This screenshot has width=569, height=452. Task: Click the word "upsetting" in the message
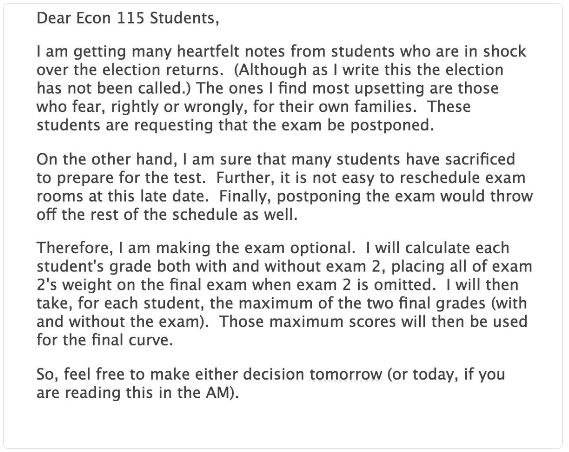[x=392, y=89]
